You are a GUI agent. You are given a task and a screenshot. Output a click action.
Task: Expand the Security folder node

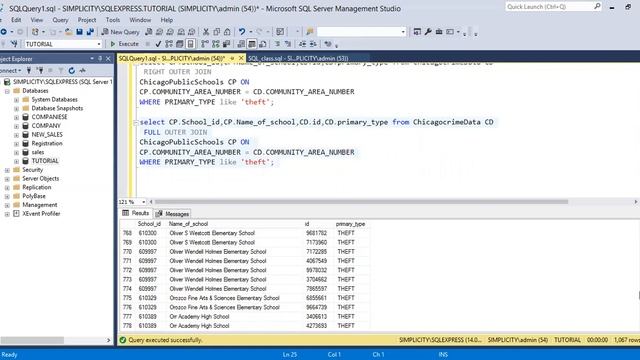click(7, 170)
